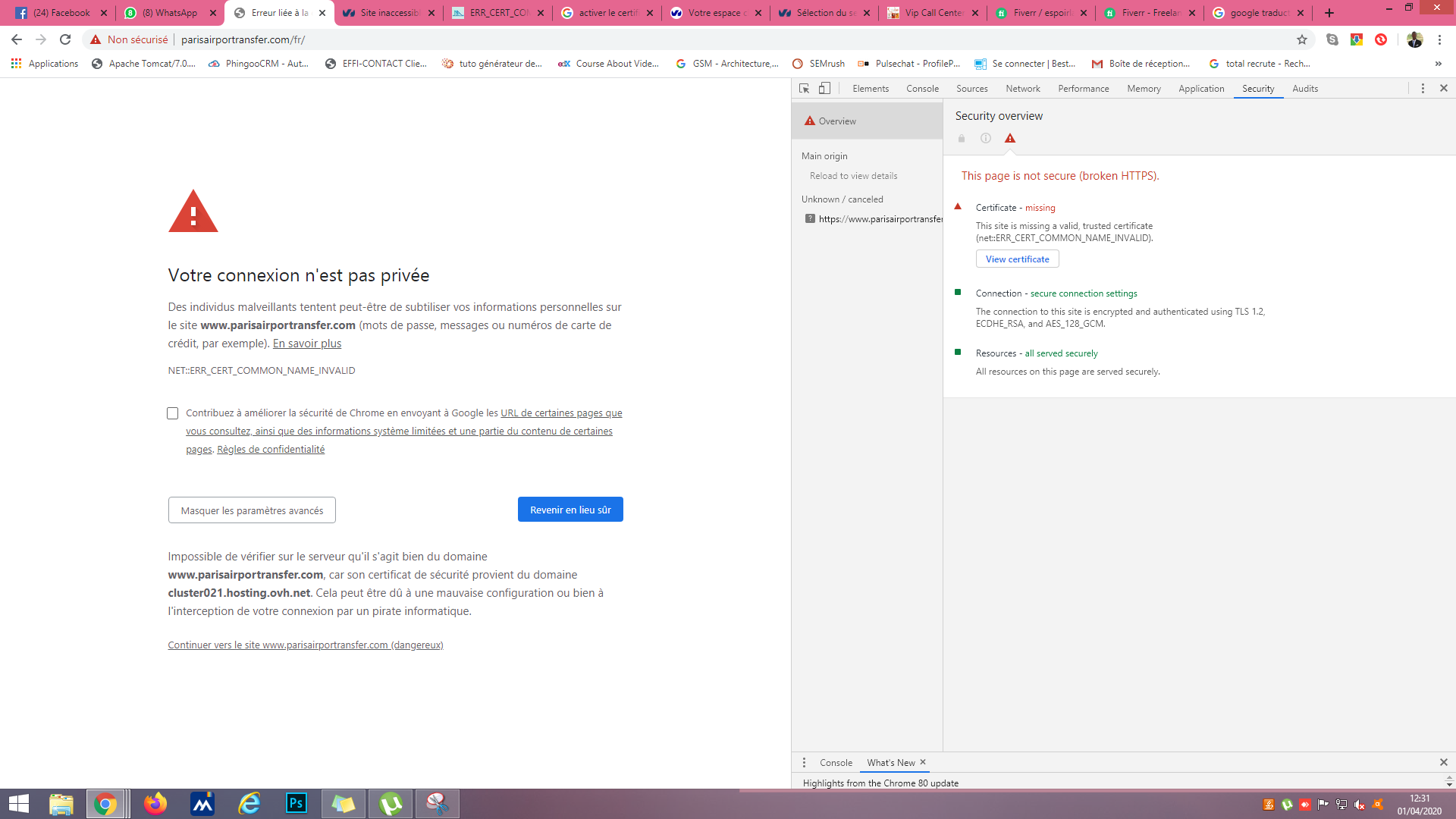This screenshot has width=1456, height=819.
Task: Toggle the device toolbar icon
Action: (x=824, y=89)
